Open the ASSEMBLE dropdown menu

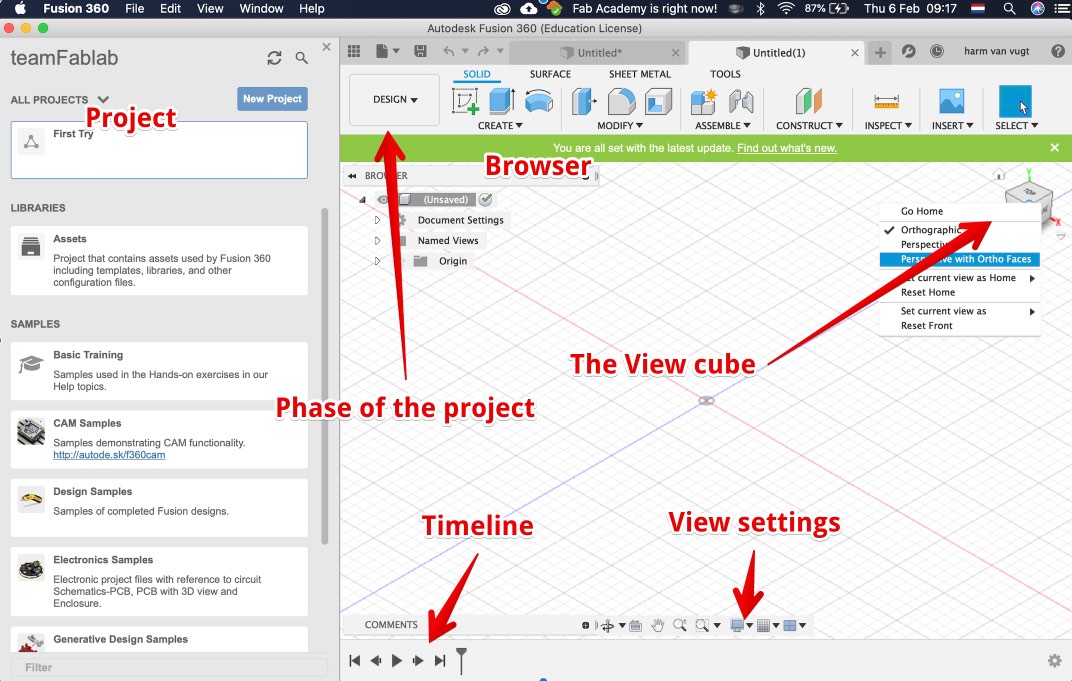(723, 126)
